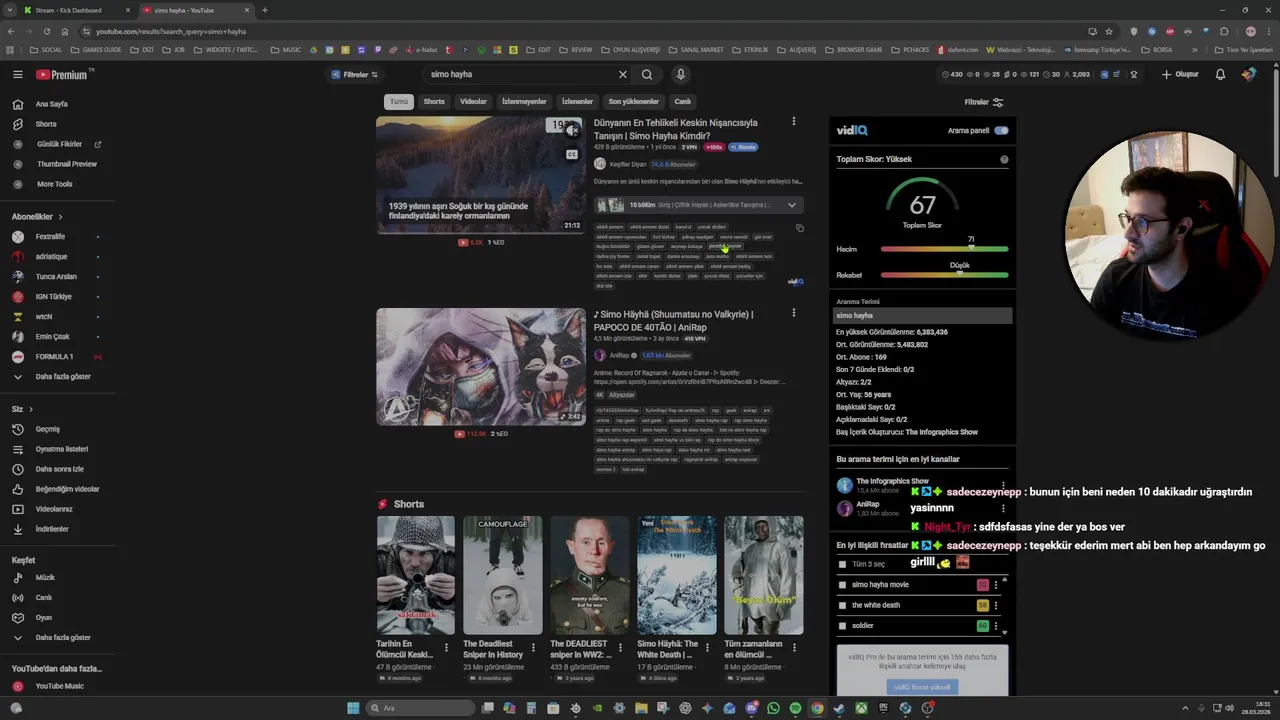
Task: Toggle the vidIQ Arama paneli switch
Action: click(x=1001, y=130)
